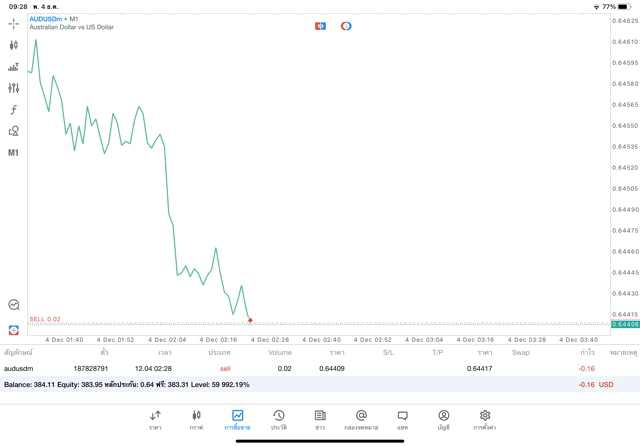Switch to the กราฟ chart tab
The image size is (640, 447).
click(196, 419)
